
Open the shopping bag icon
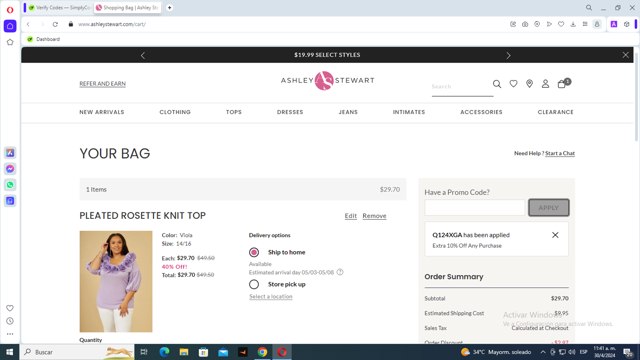563,83
